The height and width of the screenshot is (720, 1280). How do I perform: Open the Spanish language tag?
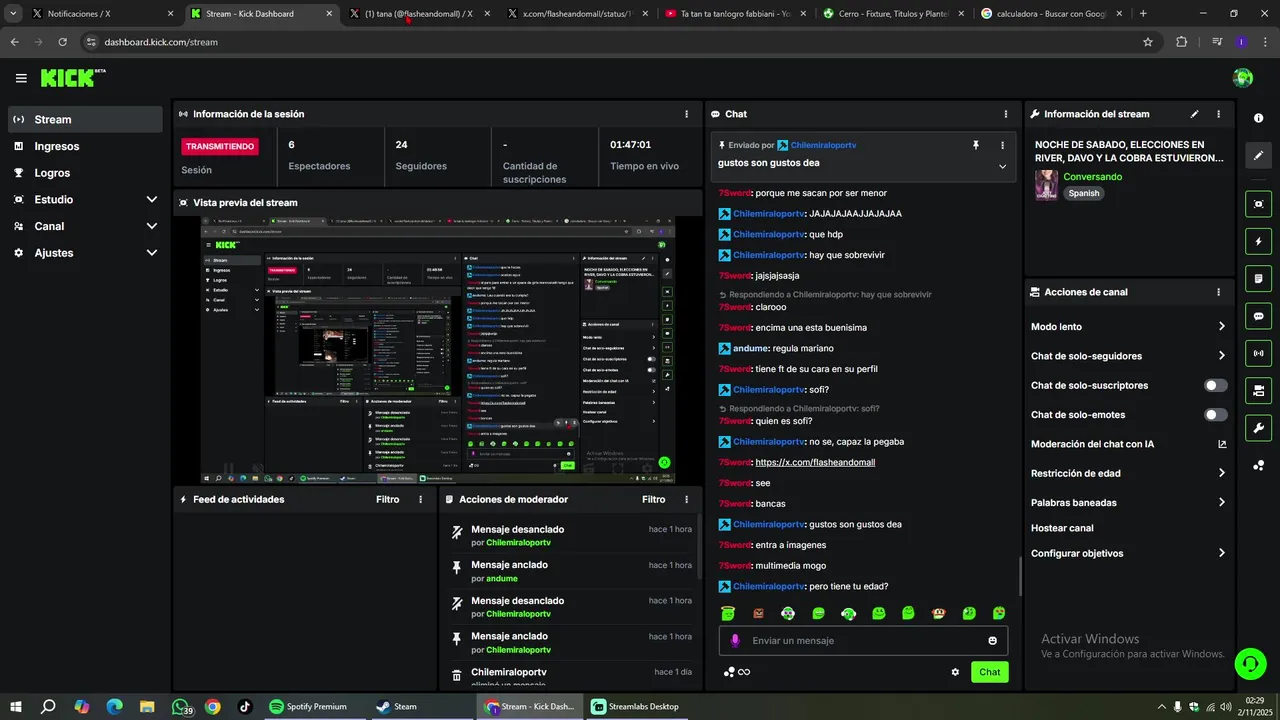[x=1083, y=193]
